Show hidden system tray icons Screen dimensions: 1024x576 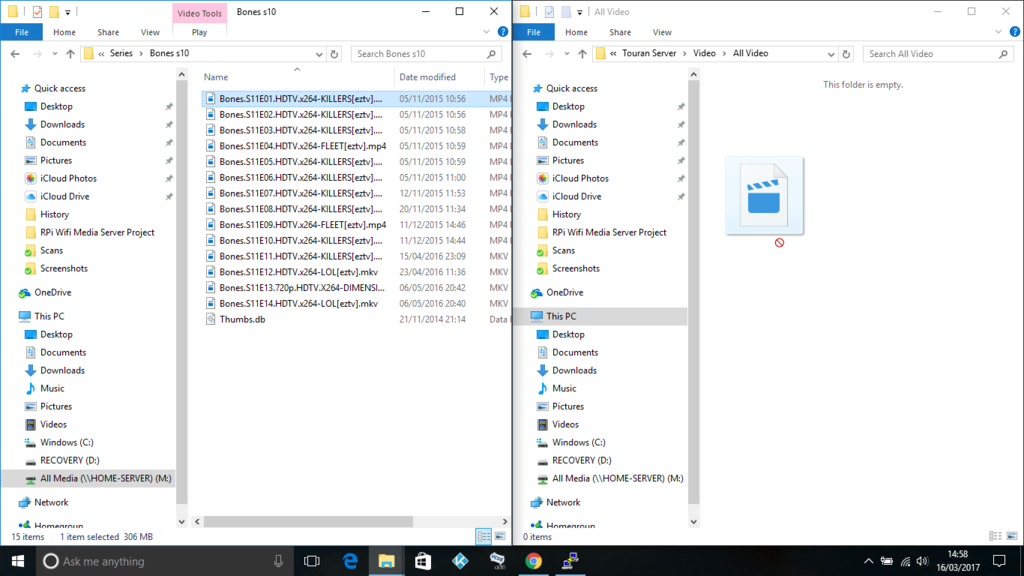click(868, 561)
